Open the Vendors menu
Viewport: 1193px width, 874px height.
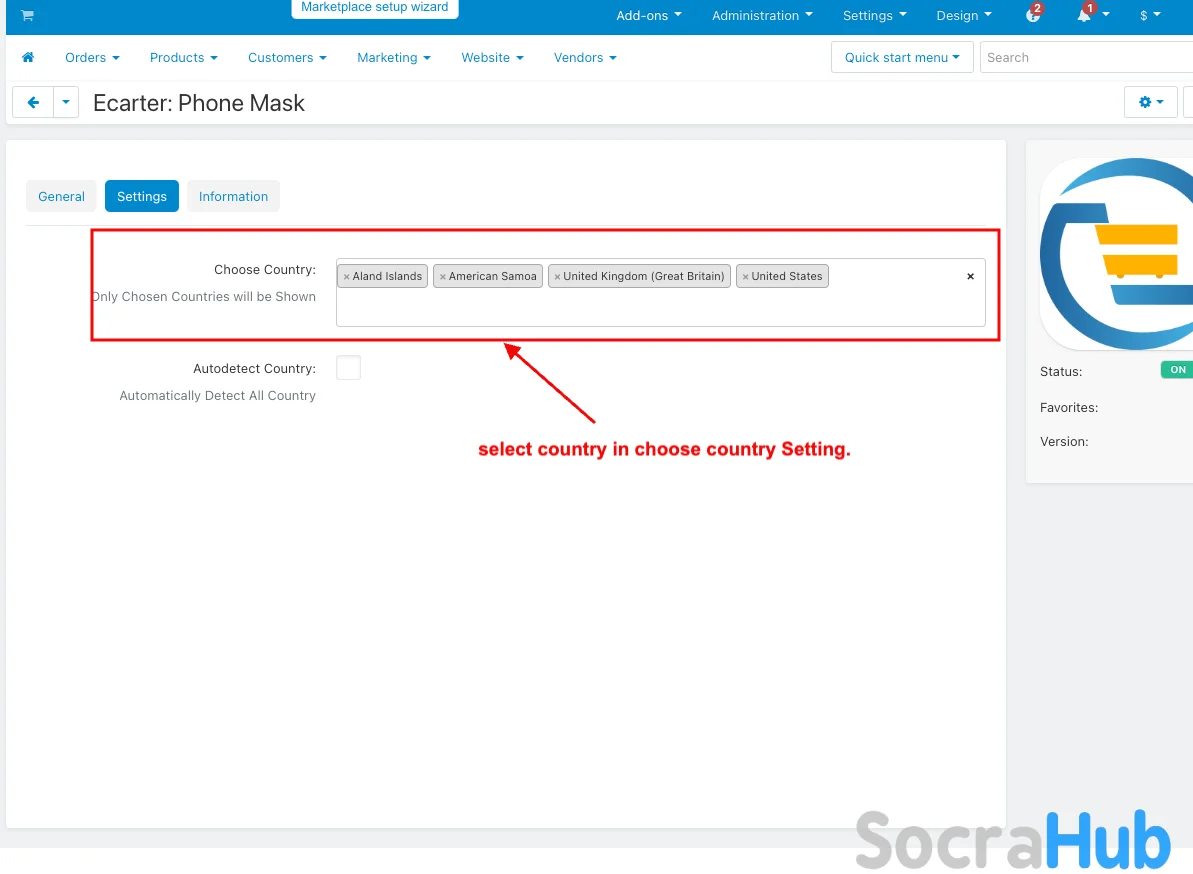tap(584, 57)
